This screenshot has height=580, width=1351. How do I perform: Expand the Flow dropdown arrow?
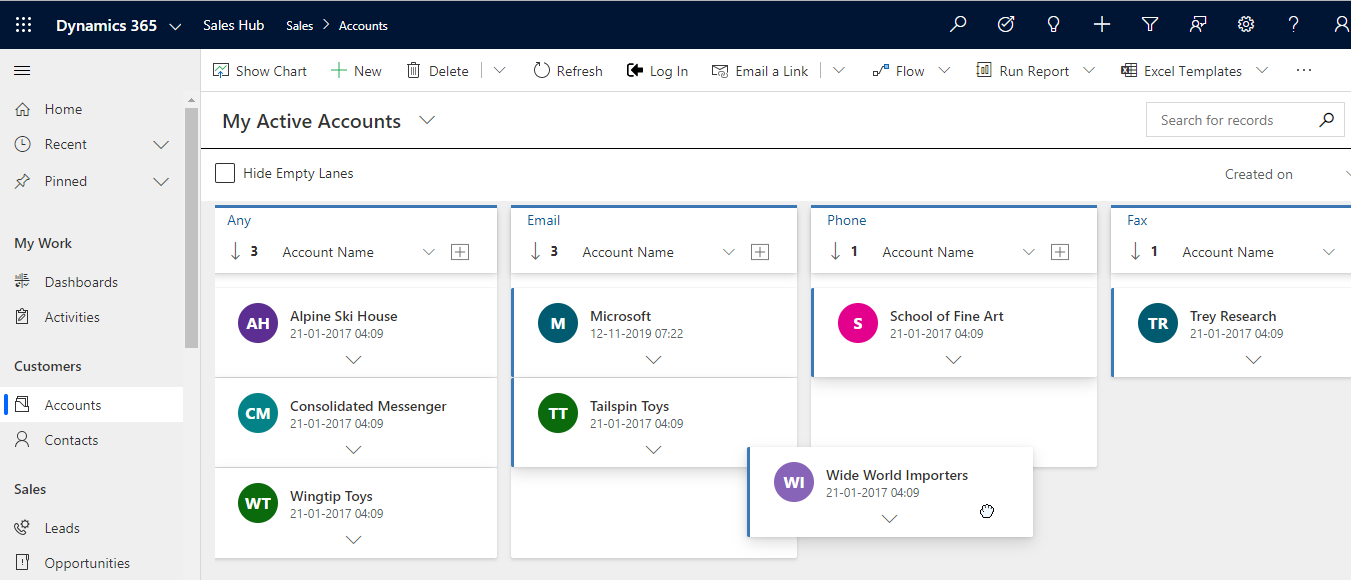click(944, 71)
